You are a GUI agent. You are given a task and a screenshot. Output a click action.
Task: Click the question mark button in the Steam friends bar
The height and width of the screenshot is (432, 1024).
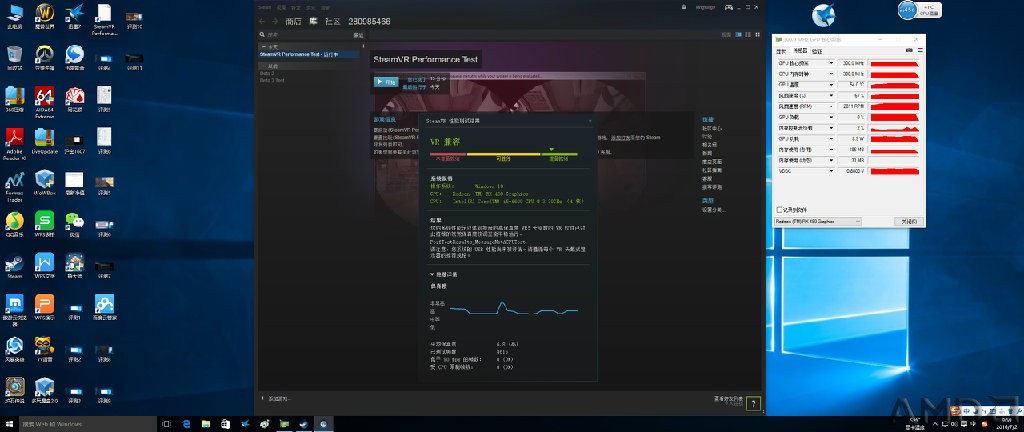[x=753, y=404]
